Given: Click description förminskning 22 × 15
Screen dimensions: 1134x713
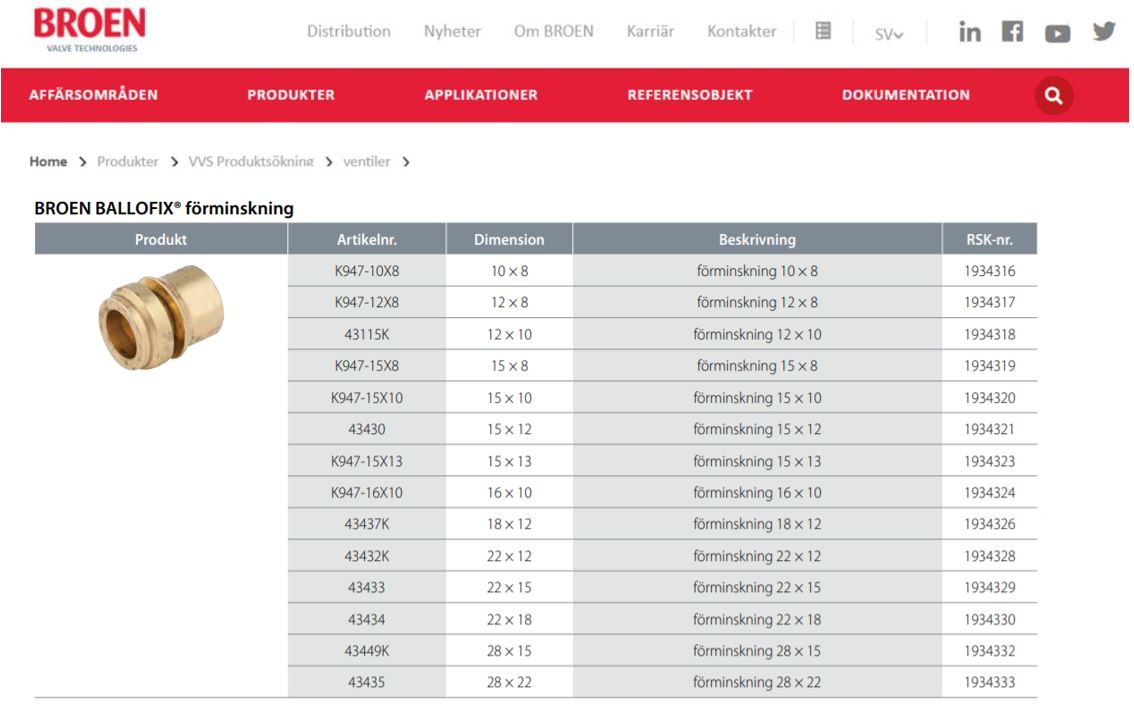Looking at the screenshot, I should coord(757,587).
